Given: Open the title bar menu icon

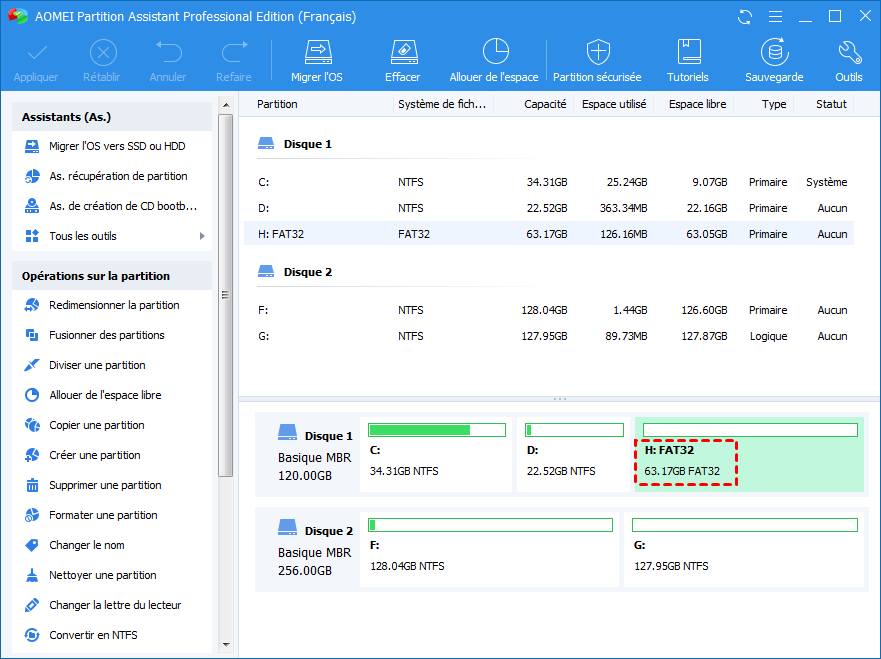Looking at the screenshot, I should click(774, 17).
